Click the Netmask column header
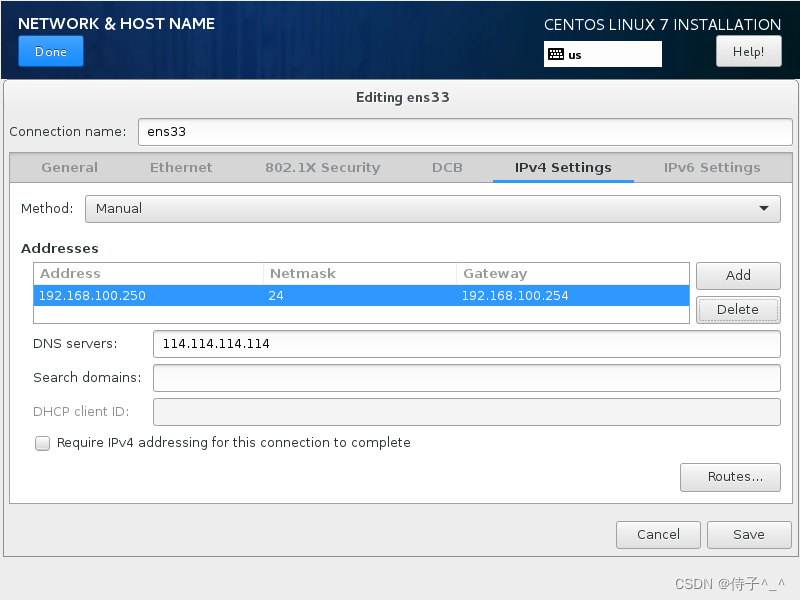Viewport: 800px width, 600px height. pyautogui.click(x=360, y=273)
